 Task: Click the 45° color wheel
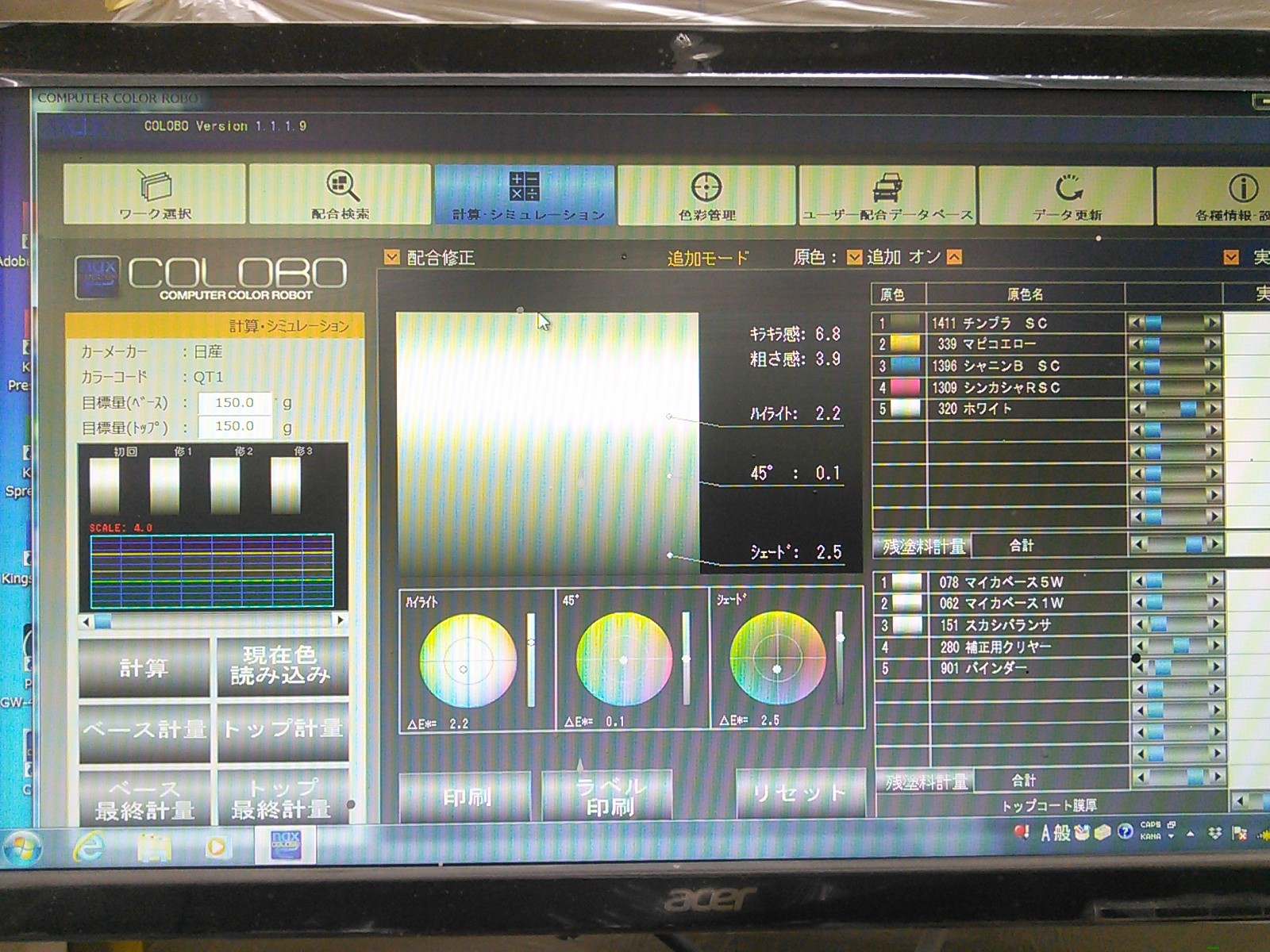point(624,659)
